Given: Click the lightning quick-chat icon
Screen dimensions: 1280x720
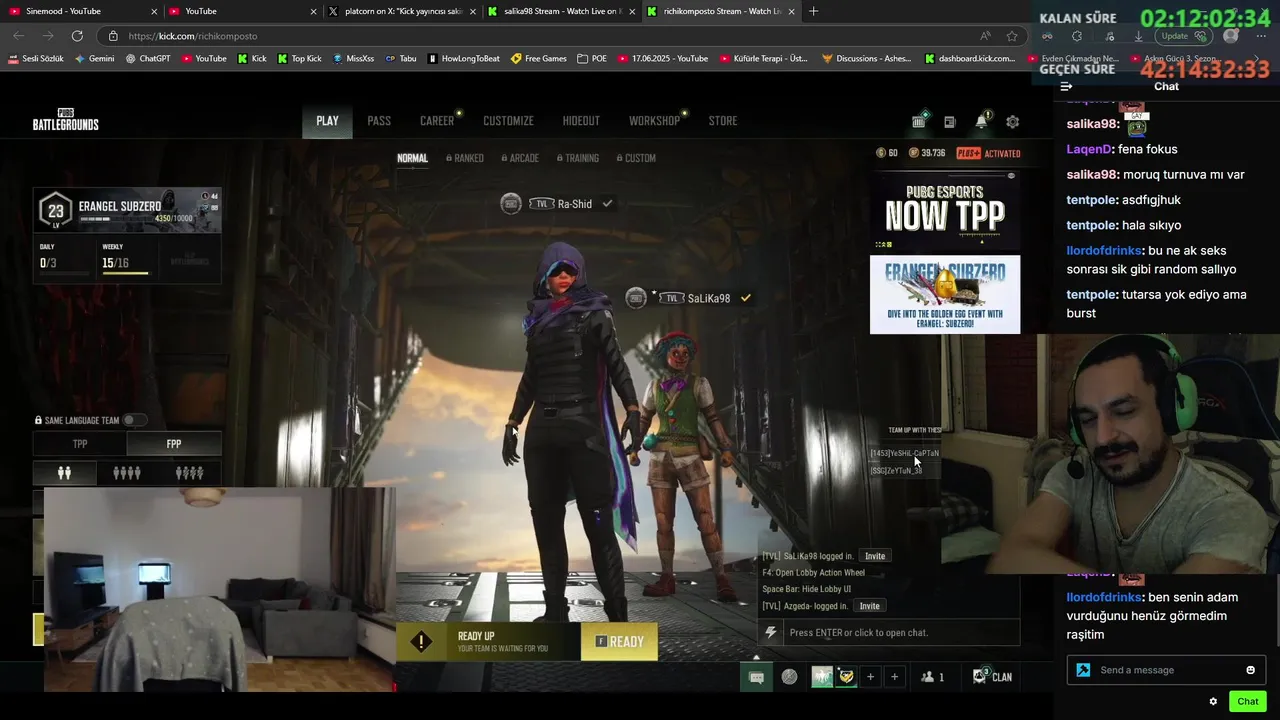Looking at the screenshot, I should pos(770,632).
